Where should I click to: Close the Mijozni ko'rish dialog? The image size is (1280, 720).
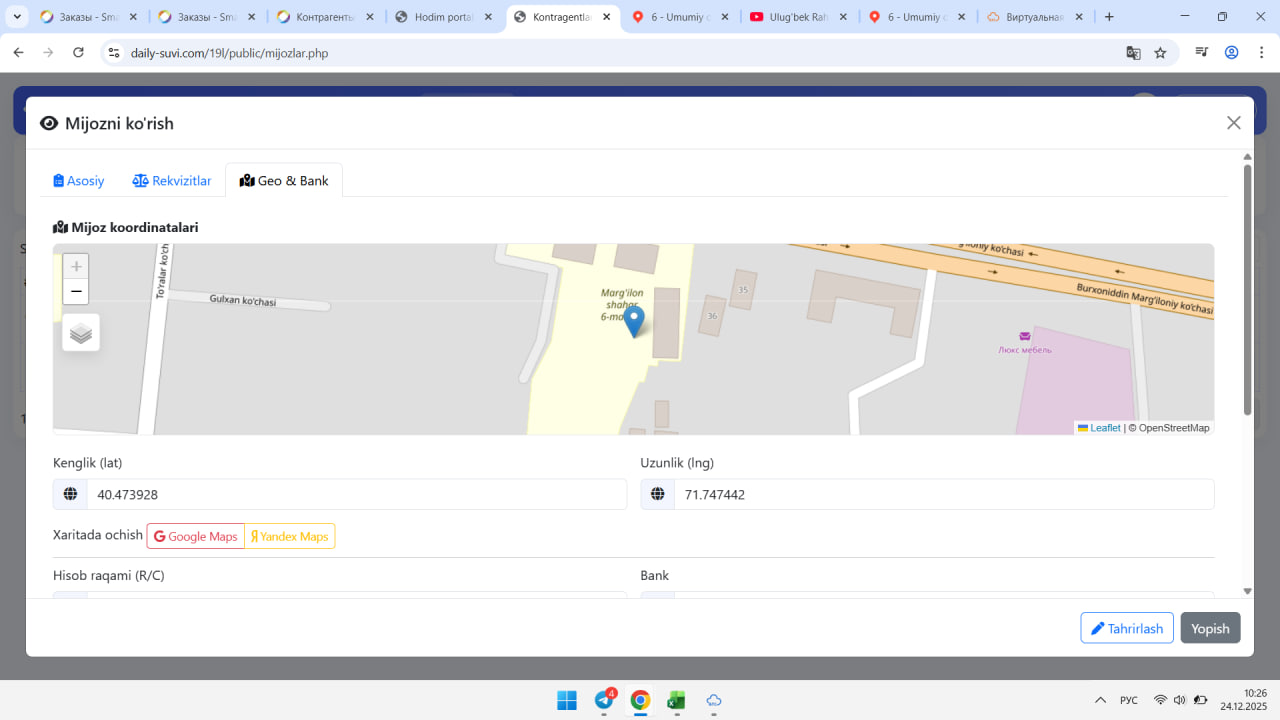click(1234, 123)
